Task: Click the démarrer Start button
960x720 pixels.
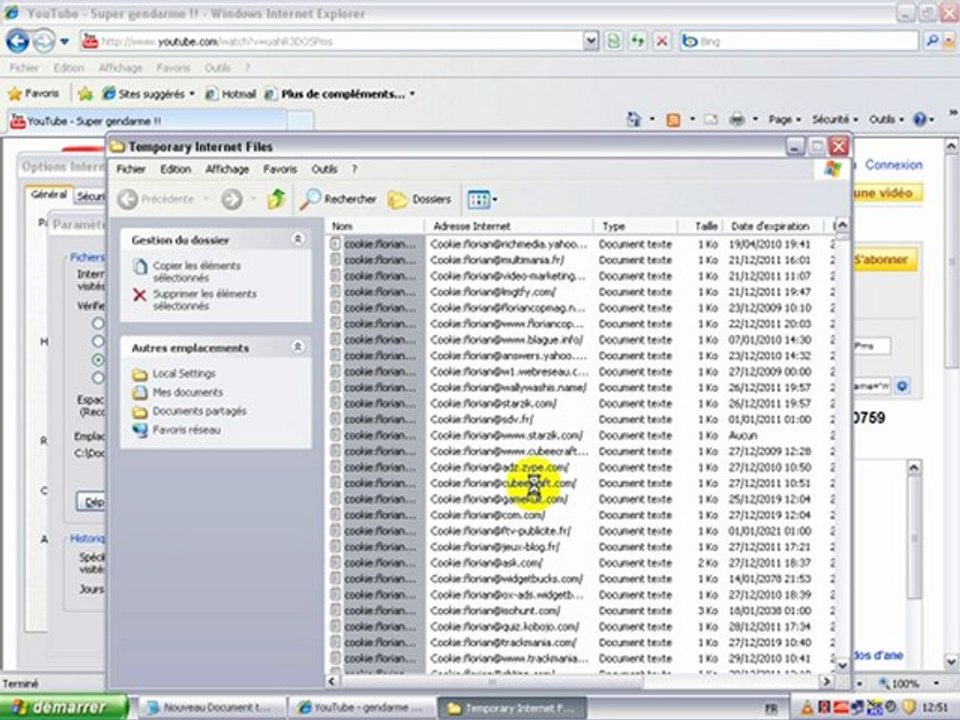Action: 65,708
